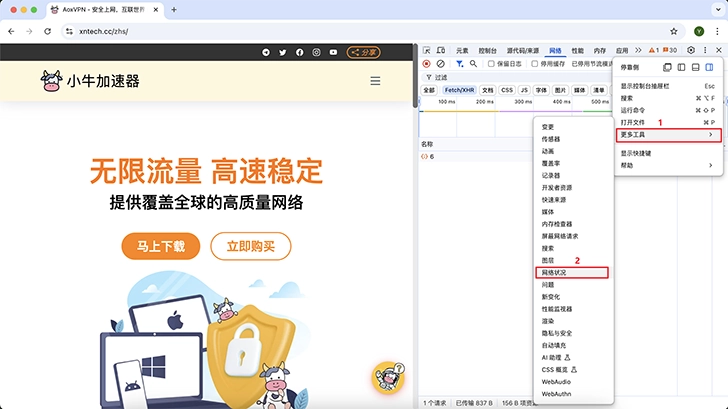The image size is (728, 409).
Task: Open a new browser tab with plus icon
Action: 174,9
